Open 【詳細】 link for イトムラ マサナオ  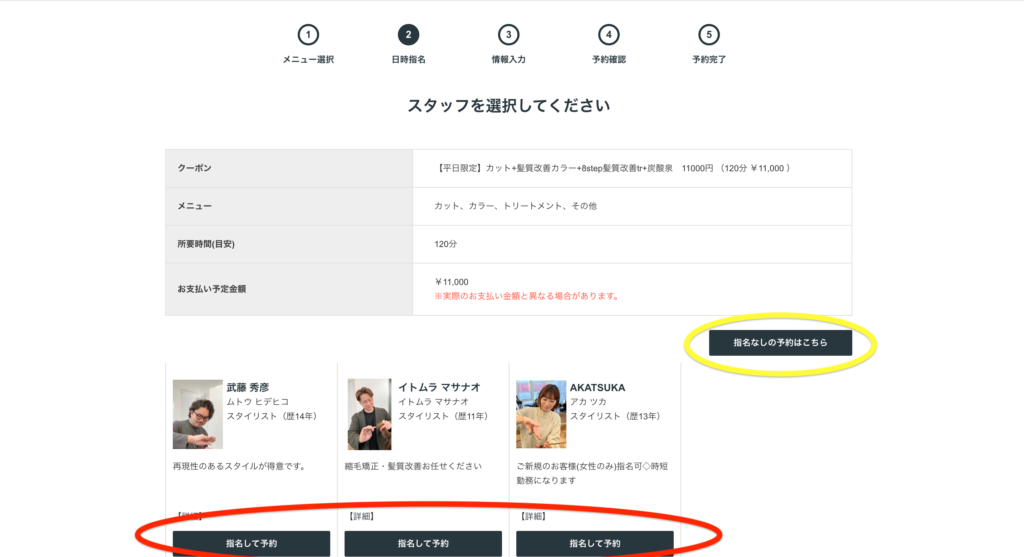click(362, 516)
